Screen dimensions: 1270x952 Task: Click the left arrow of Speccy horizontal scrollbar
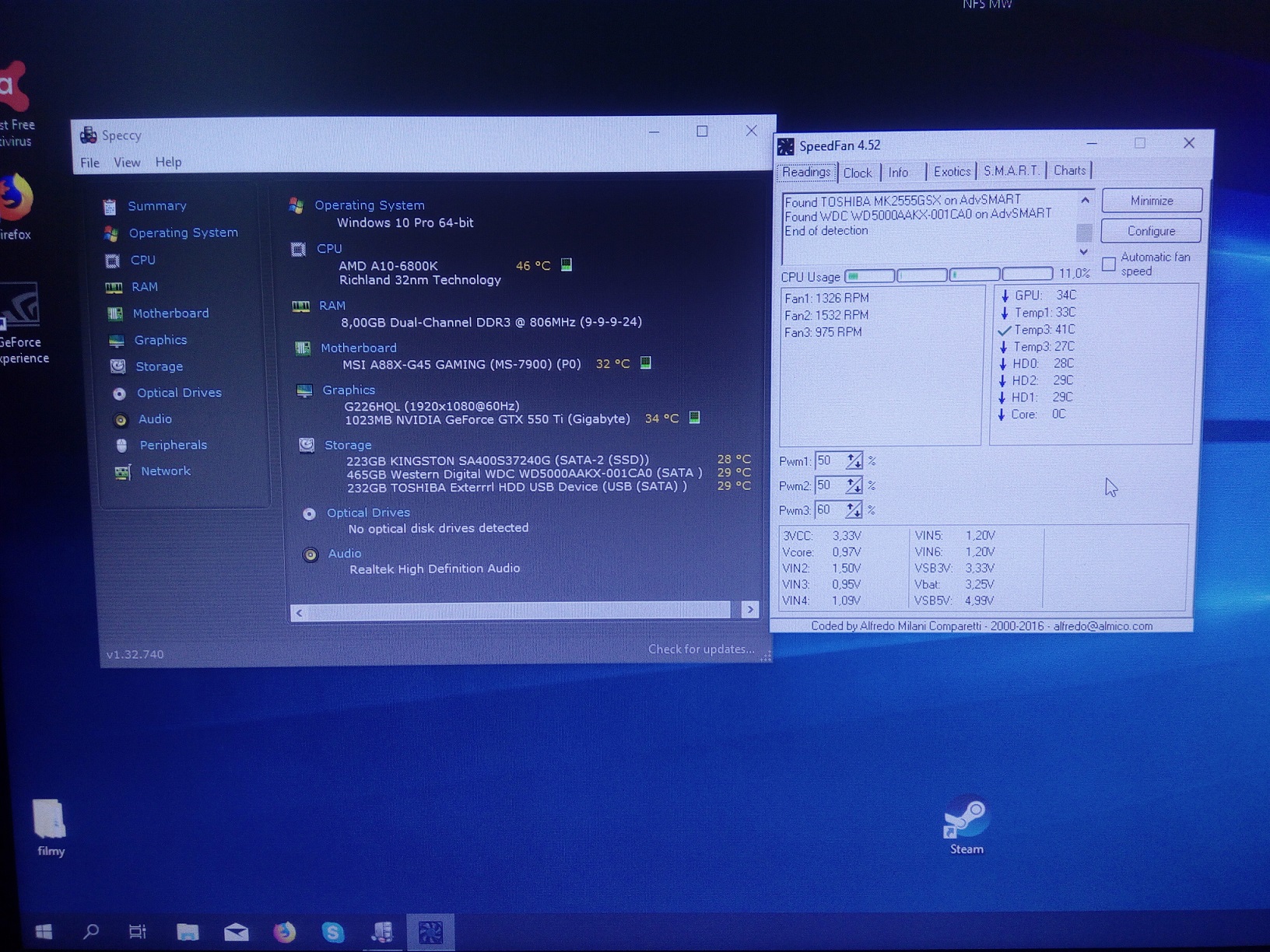(300, 614)
